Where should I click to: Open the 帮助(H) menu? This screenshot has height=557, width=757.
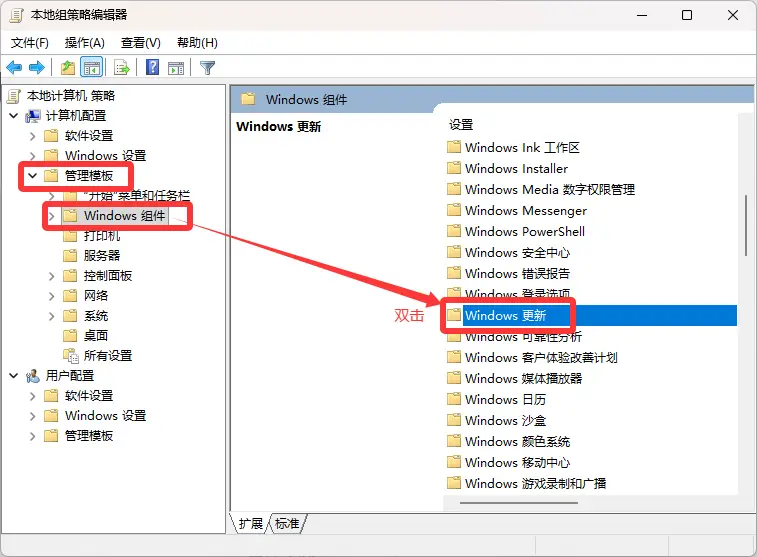tap(197, 43)
